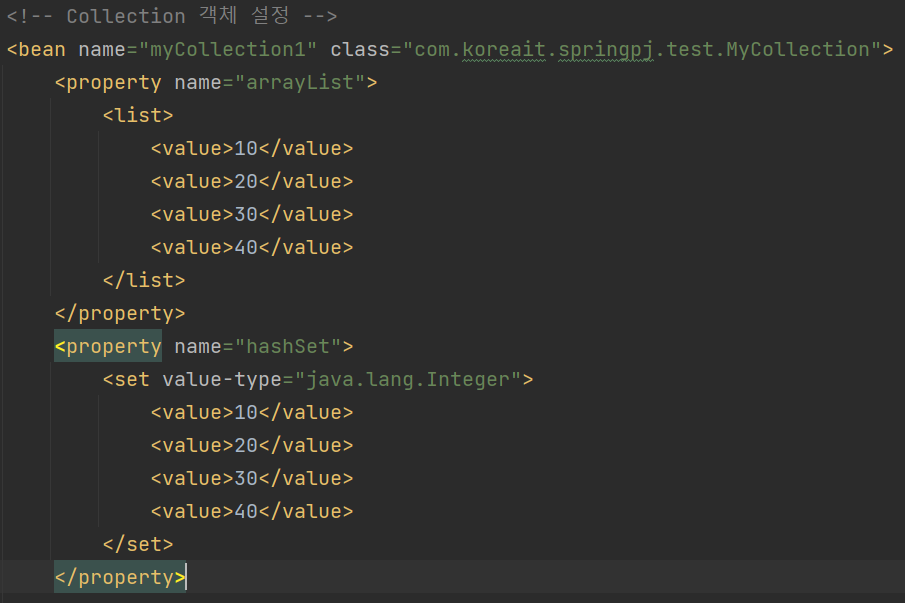Click value 20 inside the list

[246, 181]
